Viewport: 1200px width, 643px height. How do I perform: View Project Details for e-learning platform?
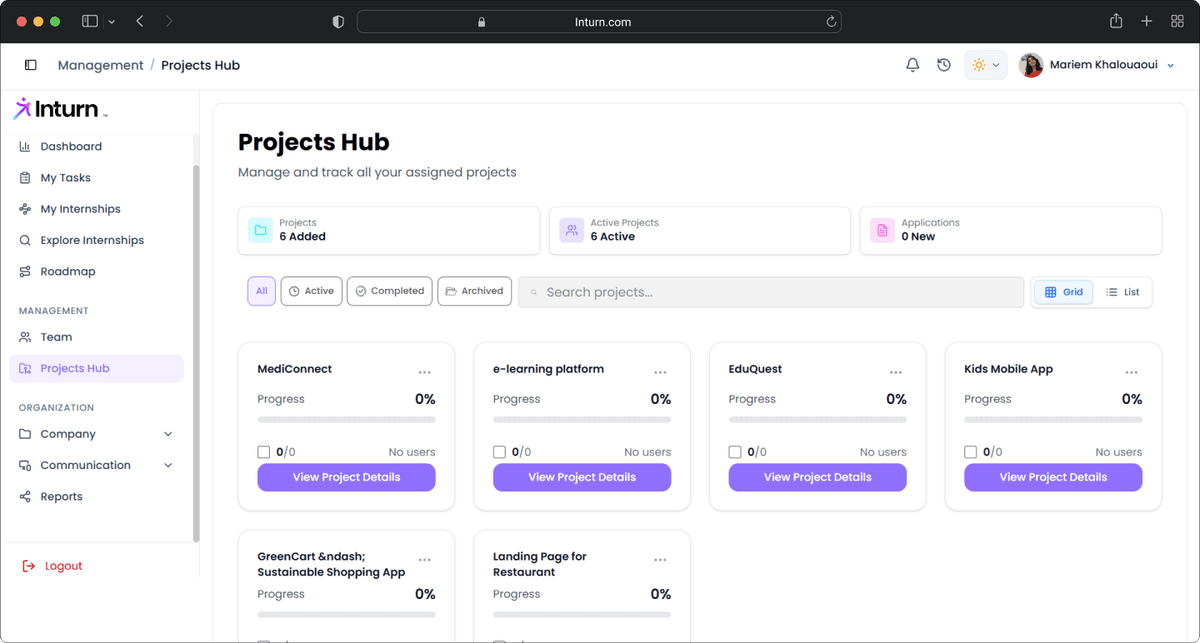[x=582, y=477]
